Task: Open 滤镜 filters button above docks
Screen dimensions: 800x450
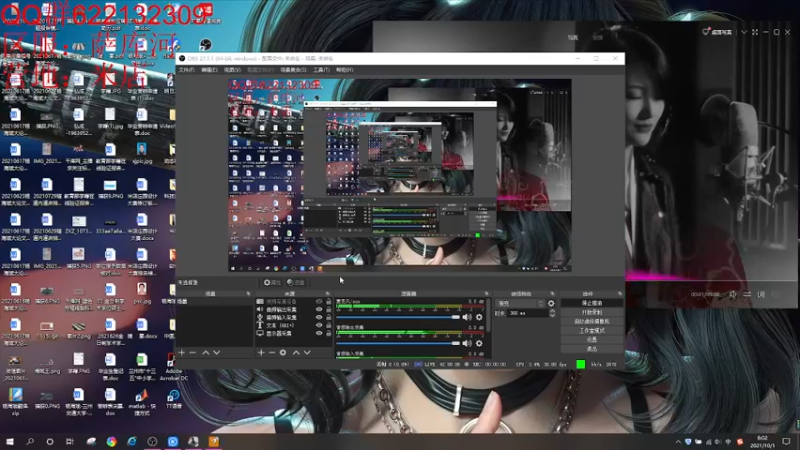Action: tap(295, 282)
